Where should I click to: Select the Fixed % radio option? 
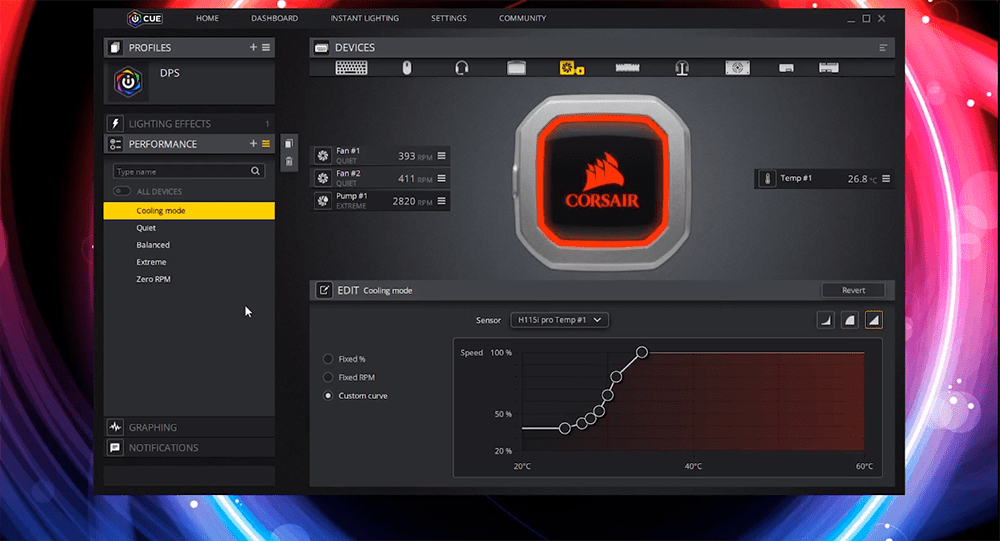click(x=328, y=359)
